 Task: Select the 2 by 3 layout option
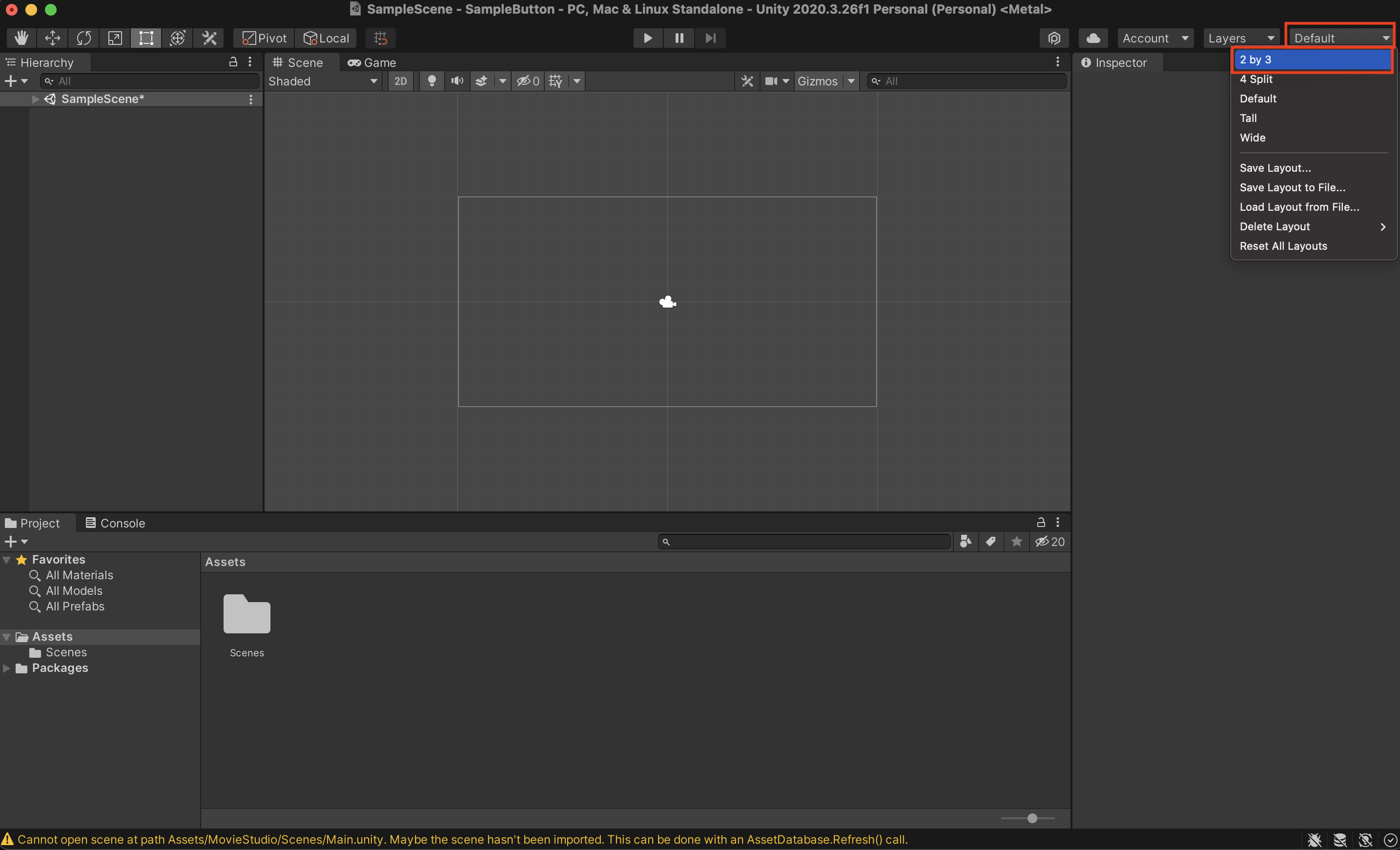[x=1312, y=59]
